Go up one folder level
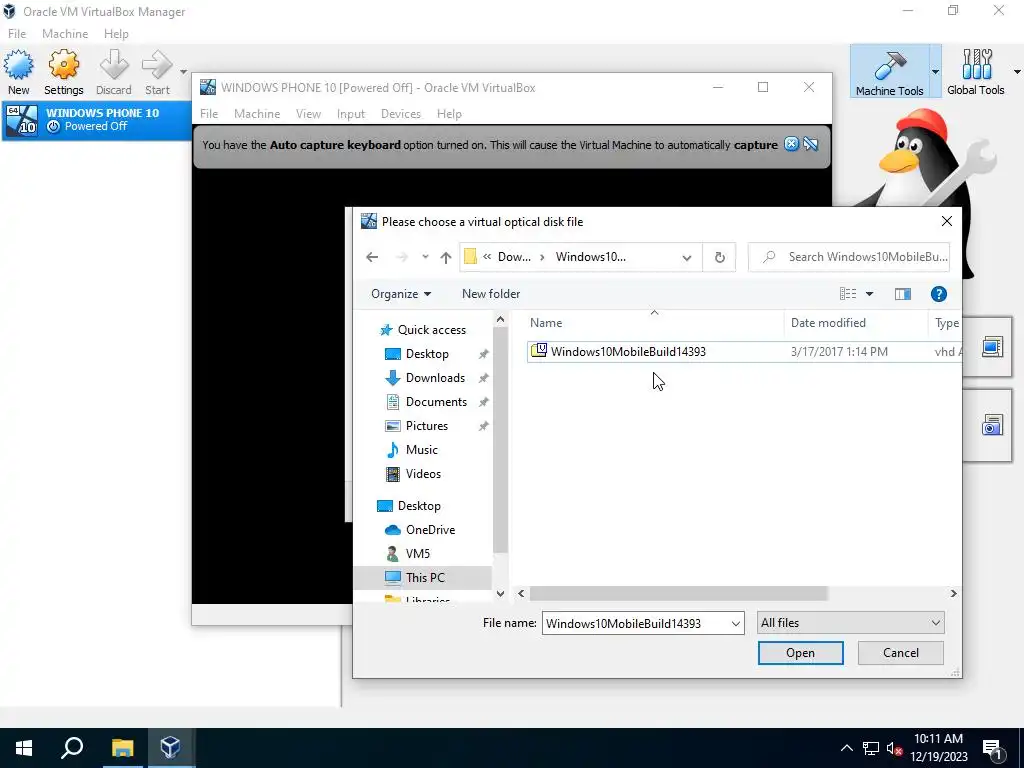 coord(446,257)
